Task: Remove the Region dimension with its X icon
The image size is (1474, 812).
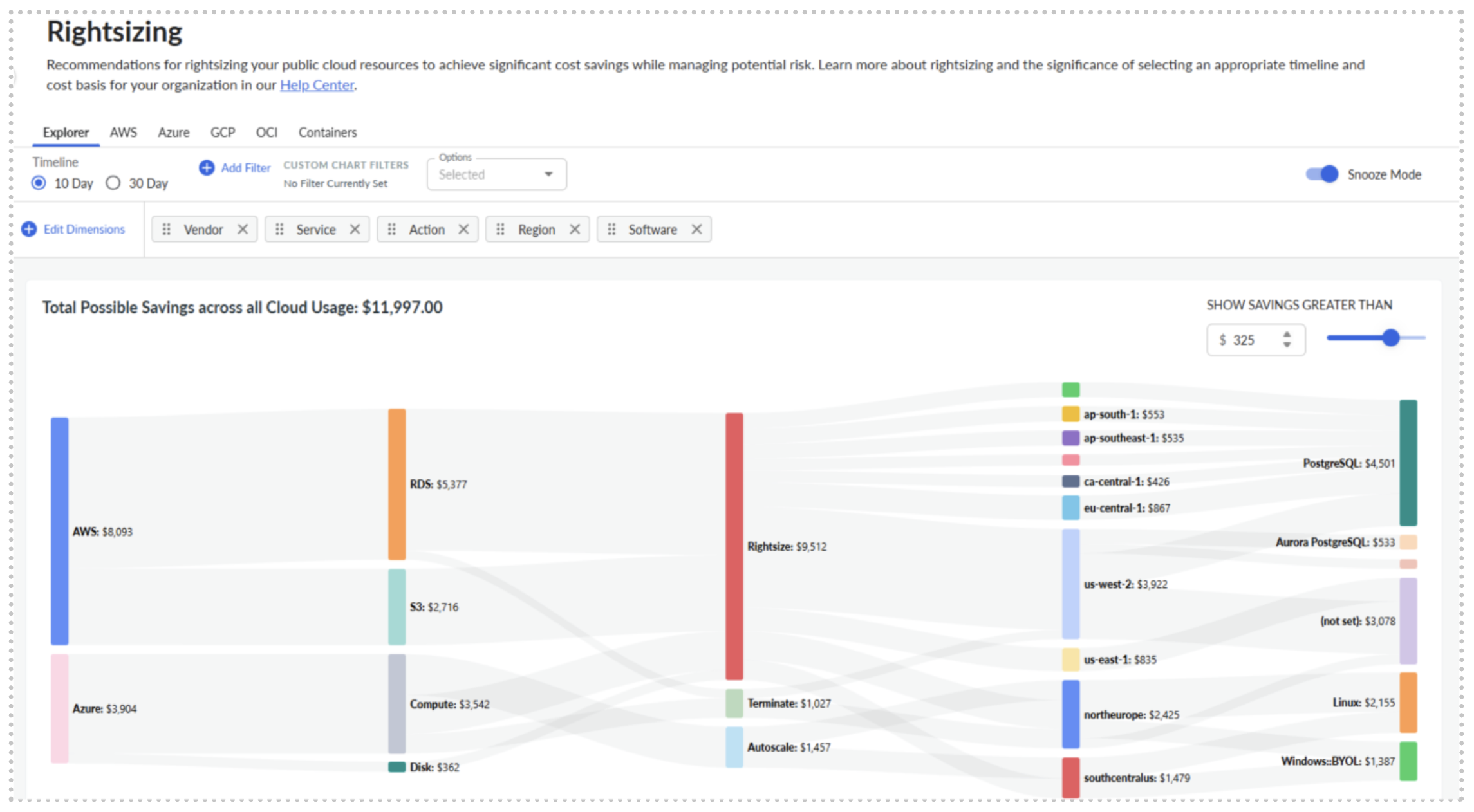Action: pos(575,229)
